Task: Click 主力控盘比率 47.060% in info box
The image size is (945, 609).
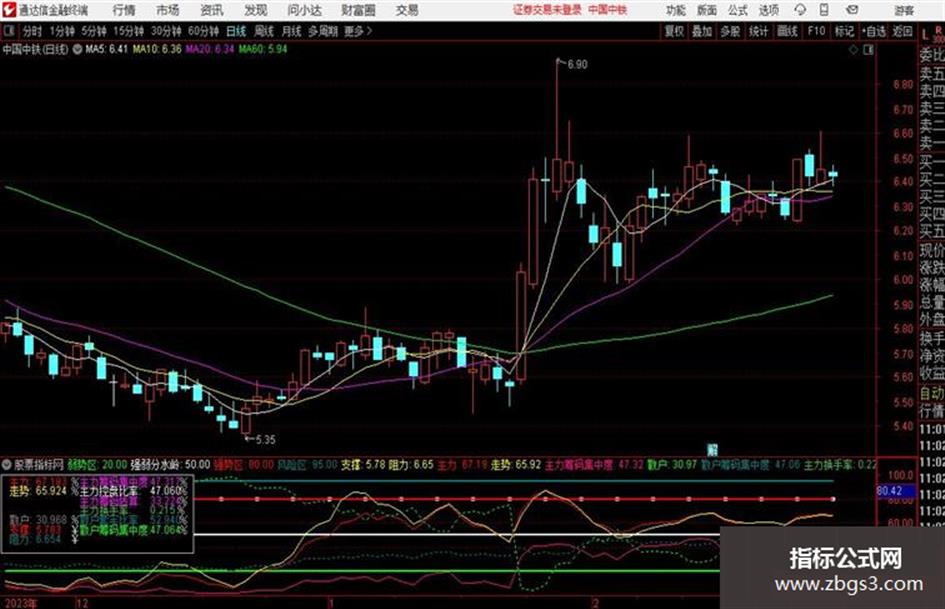Action: [x=134, y=491]
